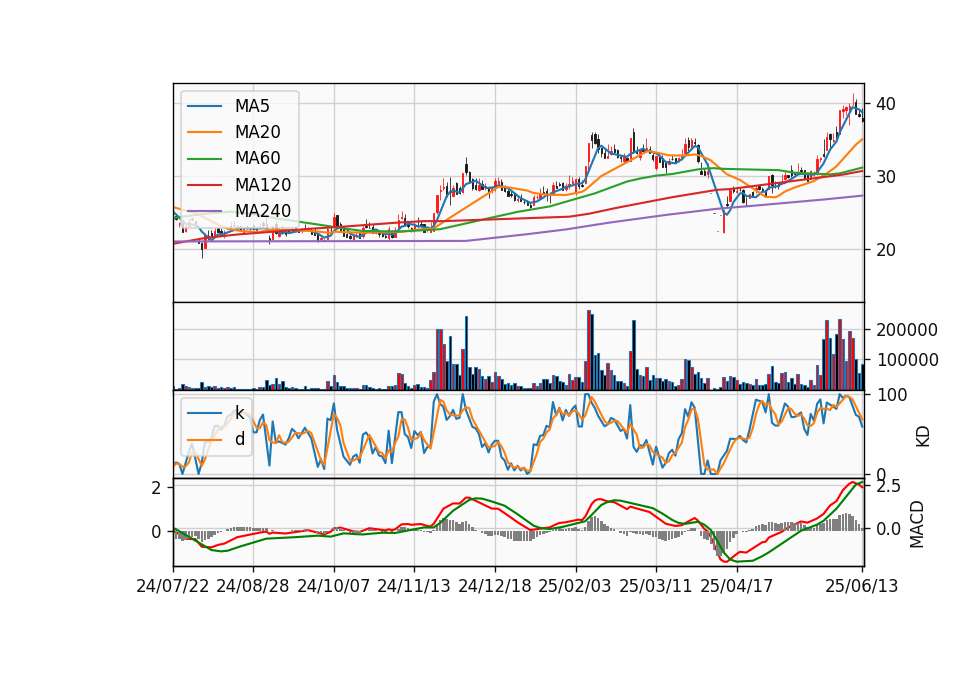Click the MACD vertical axis title
The image size is (960, 690).
(x=917, y=524)
